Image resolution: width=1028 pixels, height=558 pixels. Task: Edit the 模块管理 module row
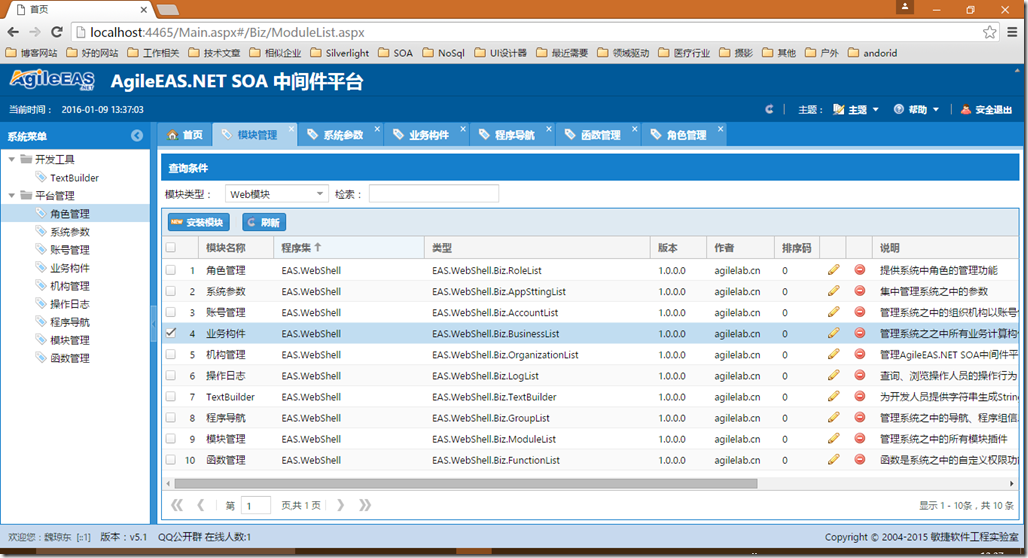coord(833,438)
